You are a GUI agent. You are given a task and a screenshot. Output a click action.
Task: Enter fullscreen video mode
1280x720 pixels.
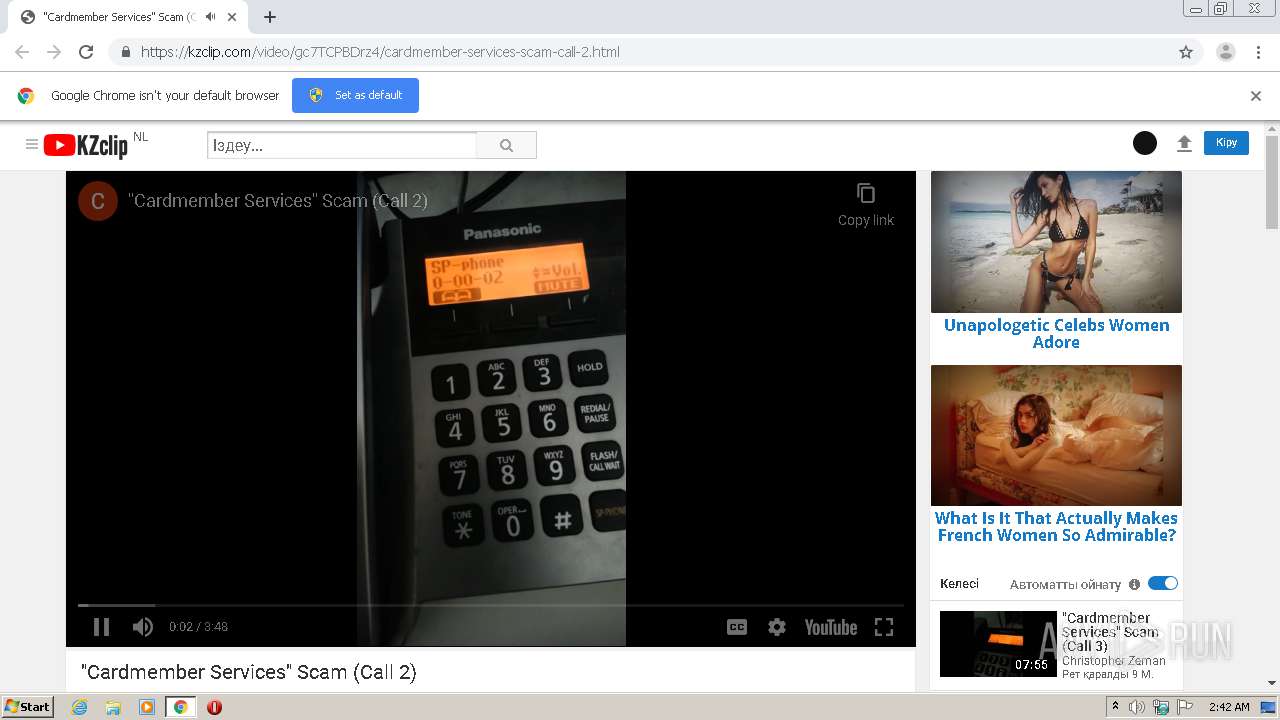click(x=884, y=627)
